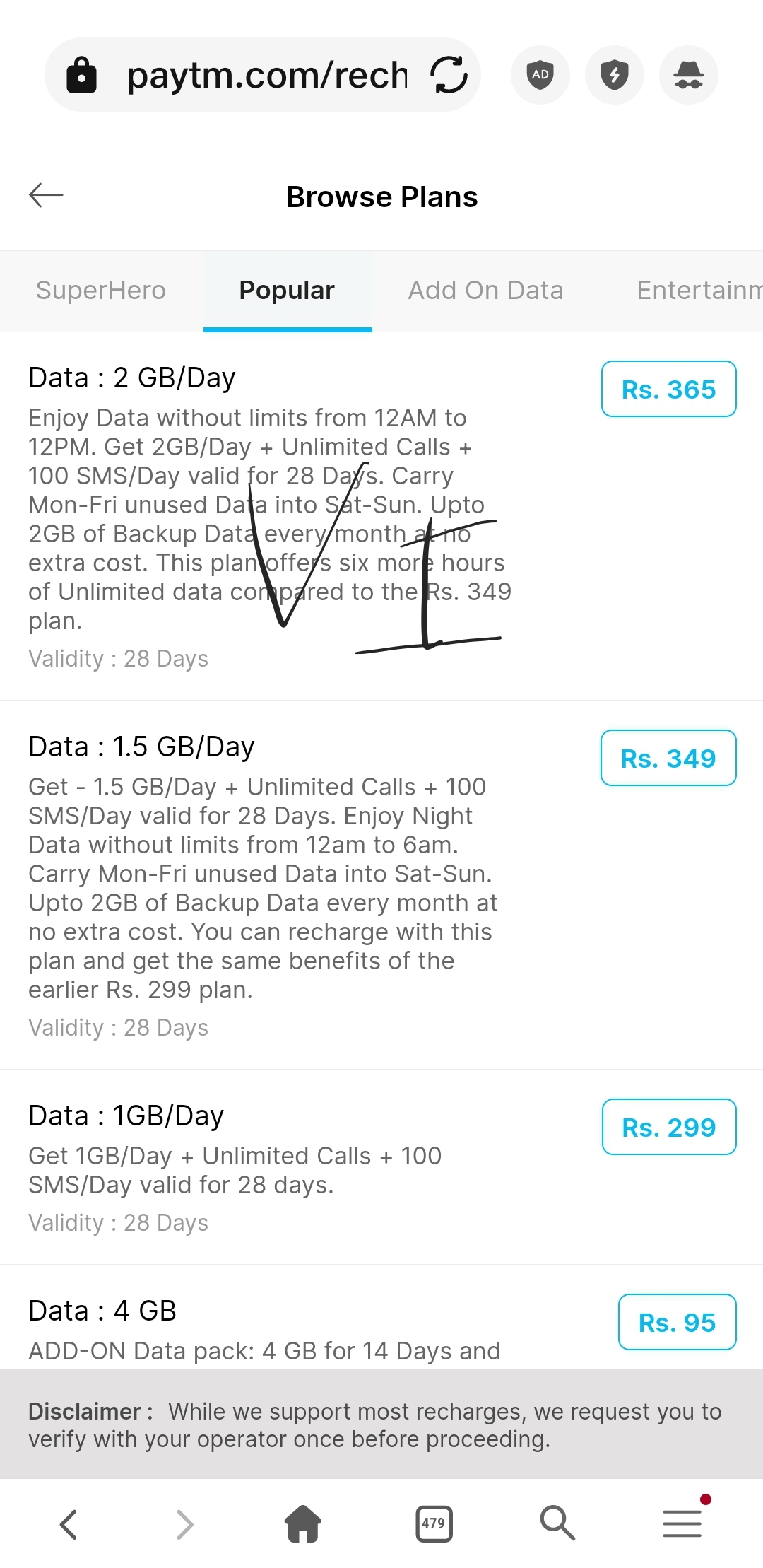Select the Rs. 95 add-on button
The image size is (763, 1568).
click(x=677, y=1323)
